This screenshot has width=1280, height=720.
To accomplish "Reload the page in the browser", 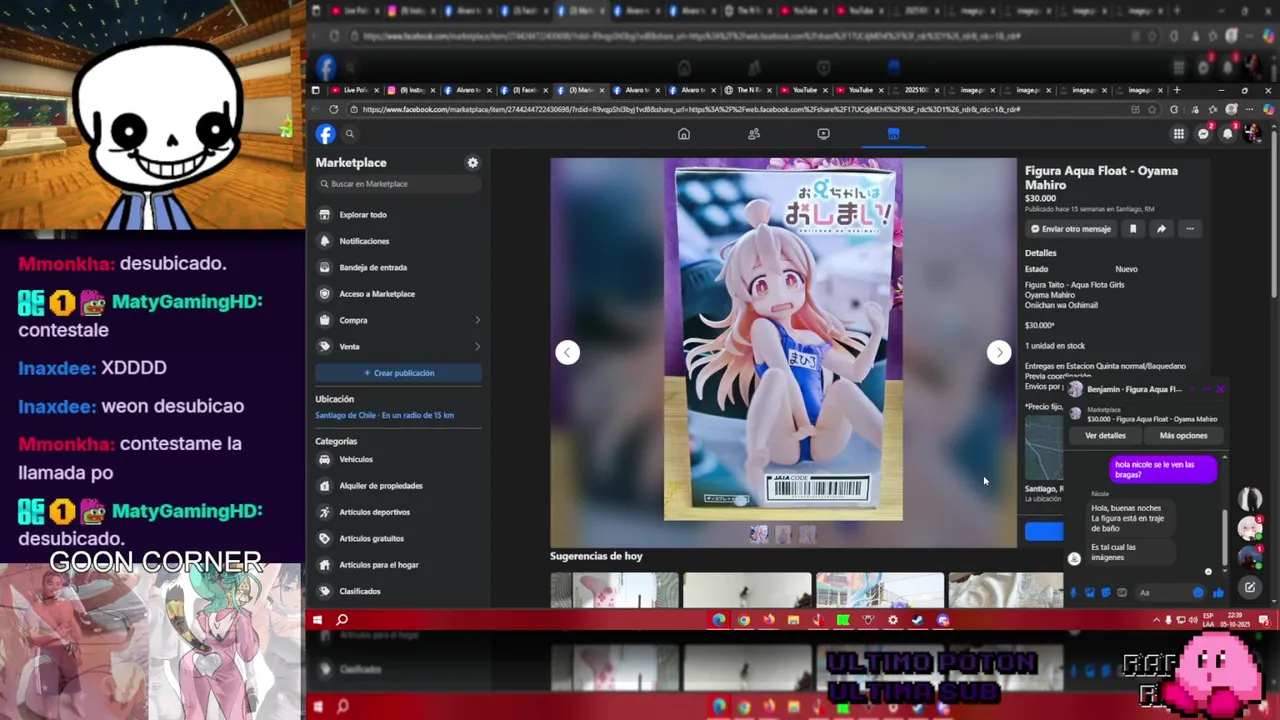I will point(334,109).
